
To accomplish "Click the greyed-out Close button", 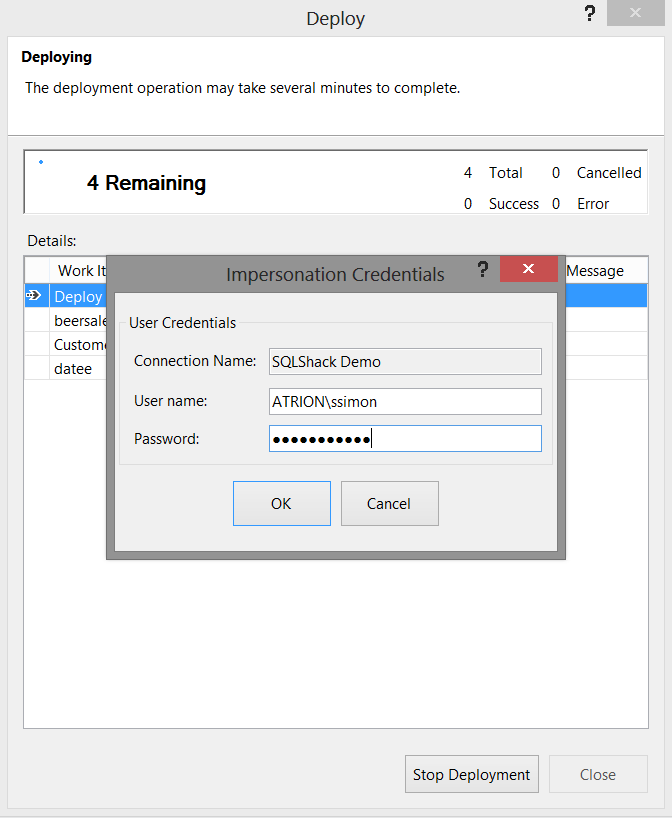I will click(x=598, y=774).
